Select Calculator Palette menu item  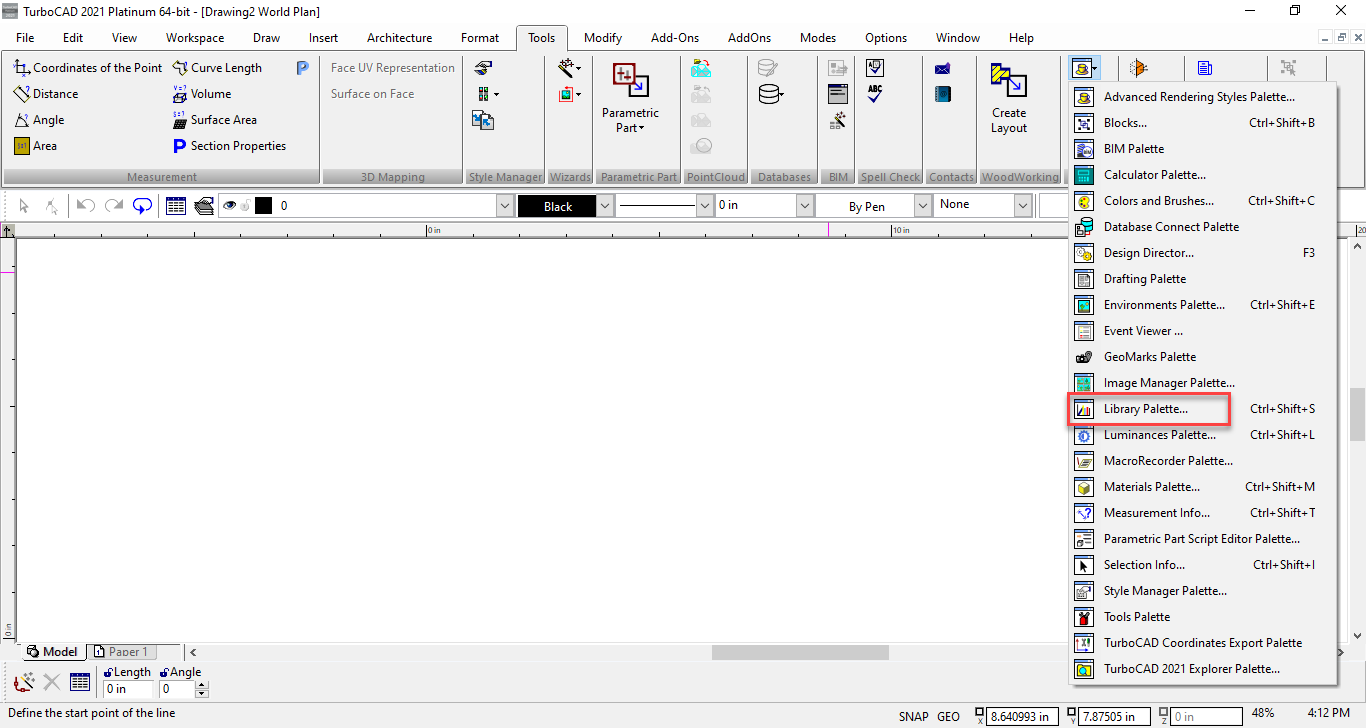click(1201, 175)
